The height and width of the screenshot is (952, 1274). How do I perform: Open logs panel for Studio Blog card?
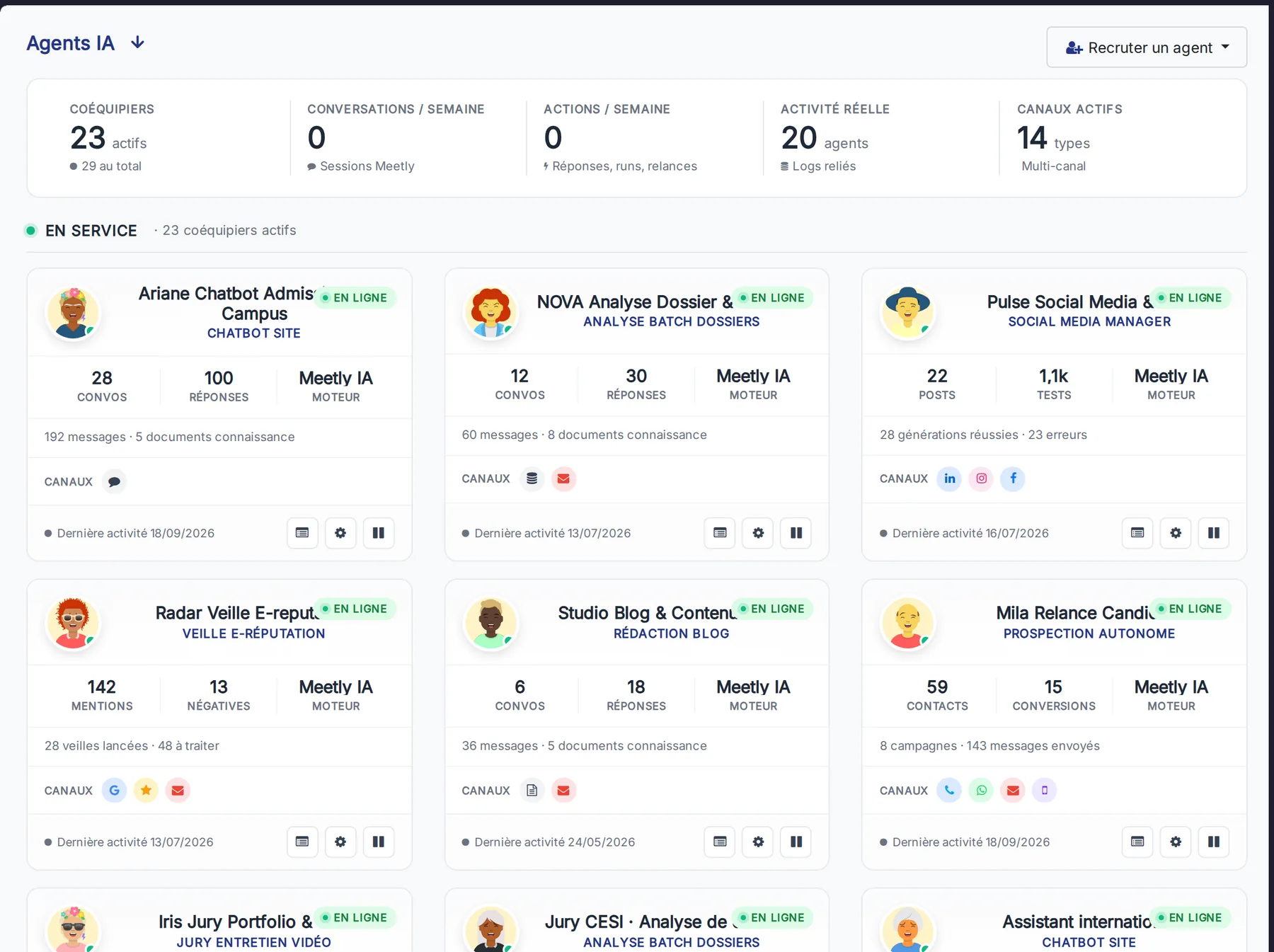pos(720,842)
